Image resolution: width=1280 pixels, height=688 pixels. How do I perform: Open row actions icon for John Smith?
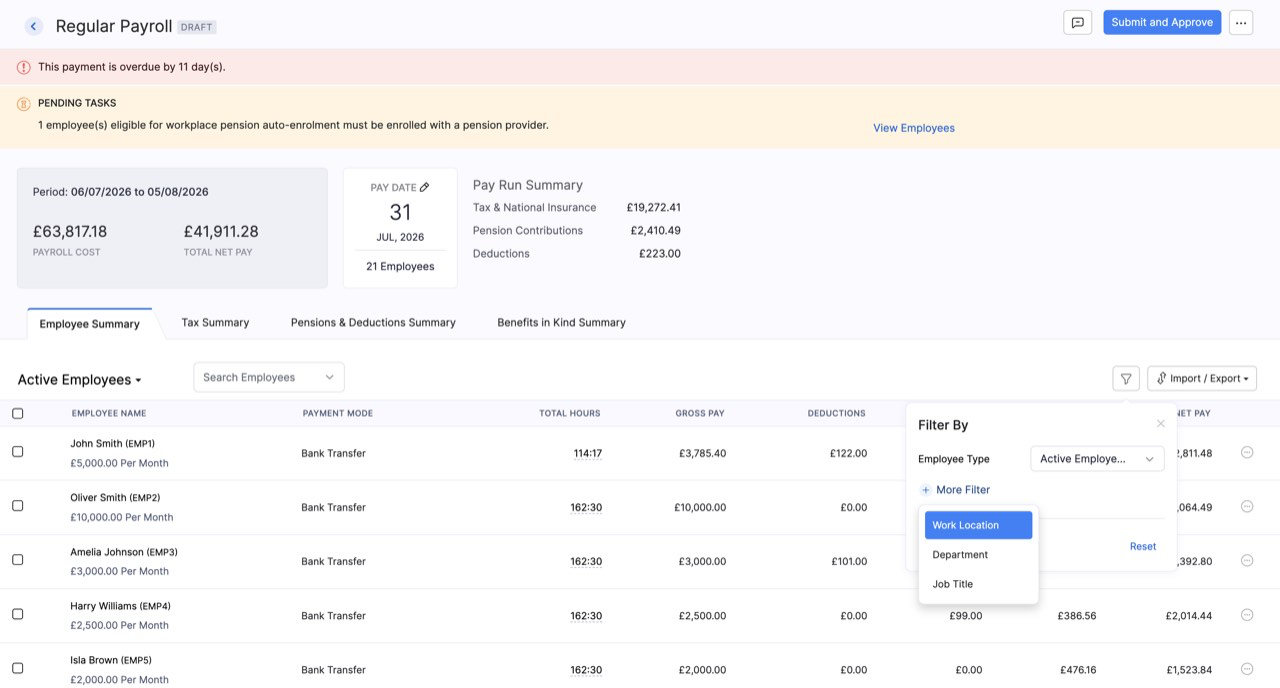(1246, 452)
